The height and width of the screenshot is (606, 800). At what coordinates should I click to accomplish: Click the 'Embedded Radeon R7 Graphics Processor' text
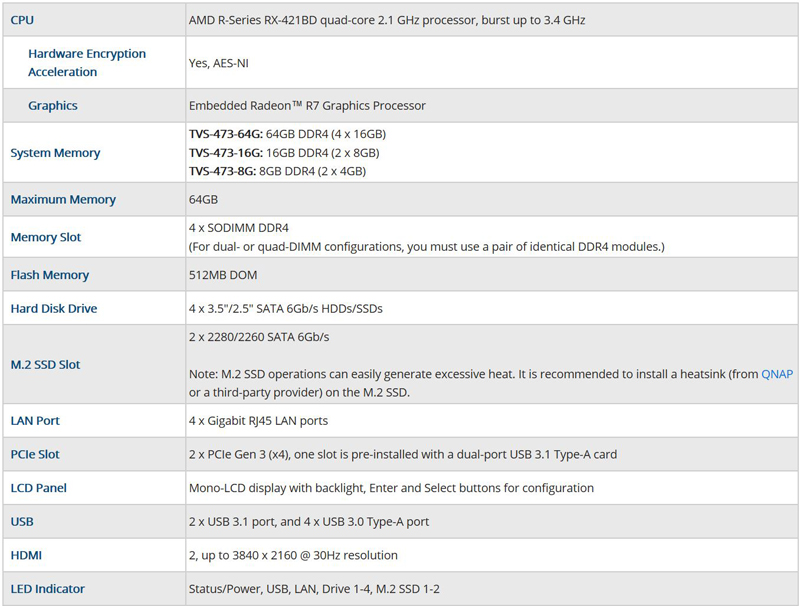pyautogui.click(x=307, y=106)
